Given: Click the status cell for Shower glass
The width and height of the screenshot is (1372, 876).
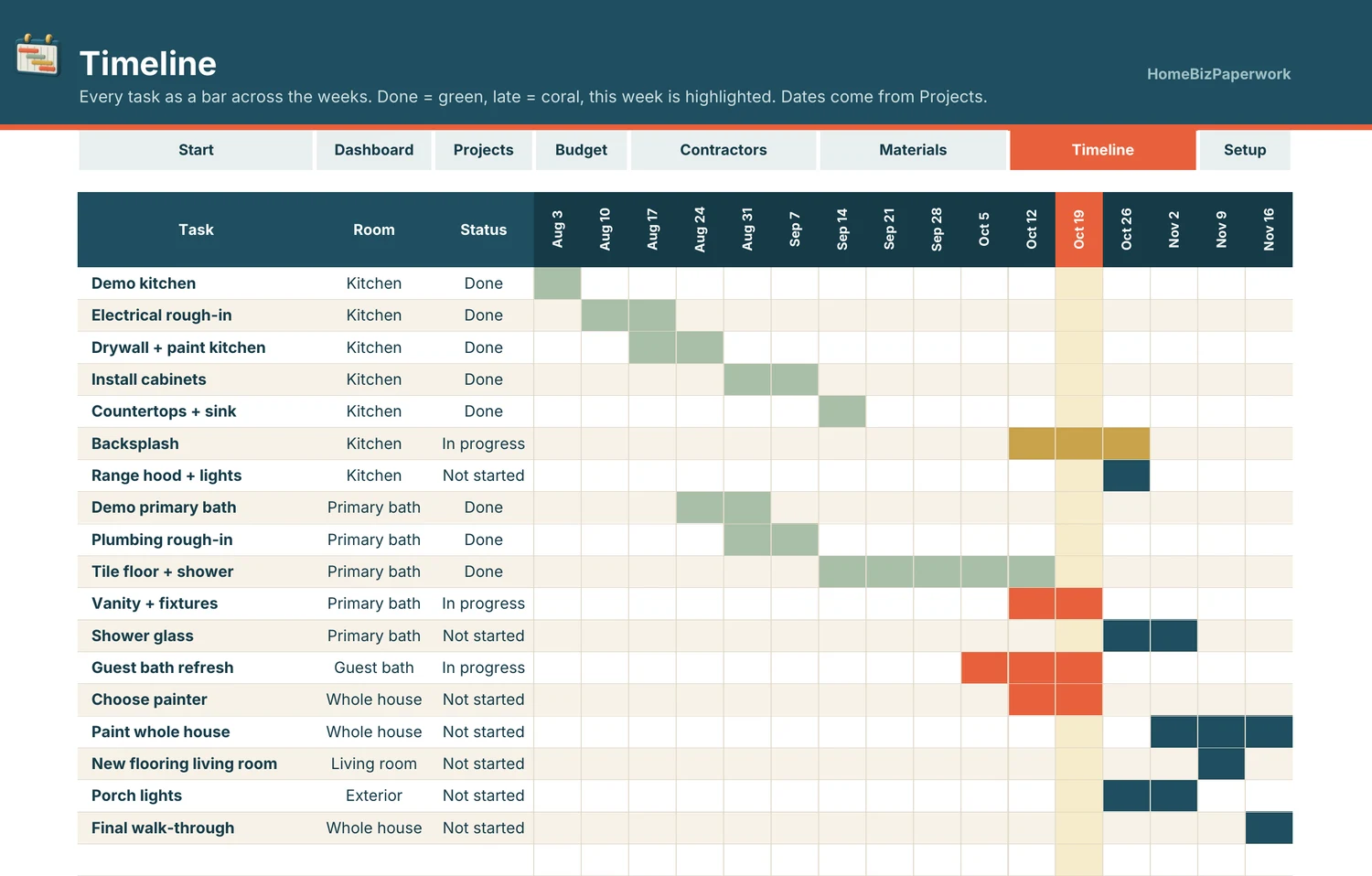Looking at the screenshot, I should point(484,636).
